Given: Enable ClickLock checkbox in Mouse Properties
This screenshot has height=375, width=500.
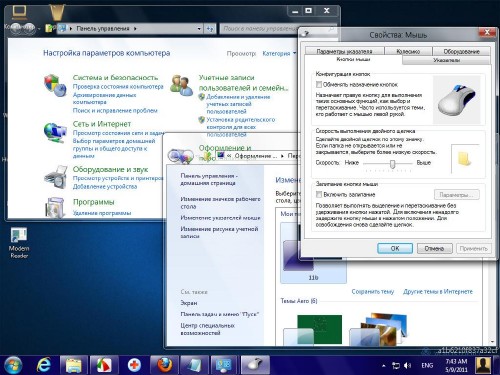Looking at the screenshot, I should (x=319, y=194).
